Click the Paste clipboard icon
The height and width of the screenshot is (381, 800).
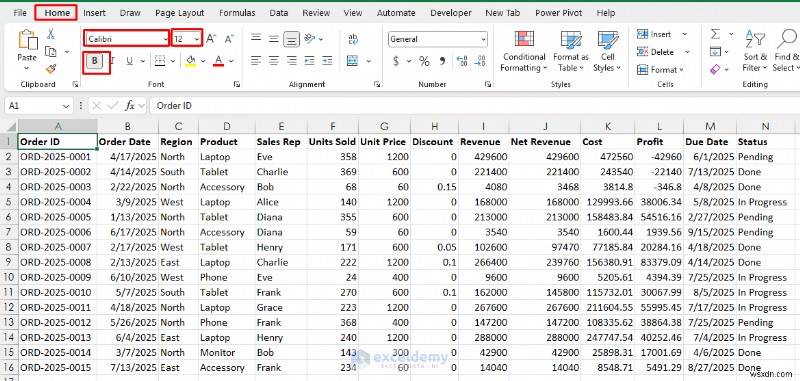(x=27, y=40)
